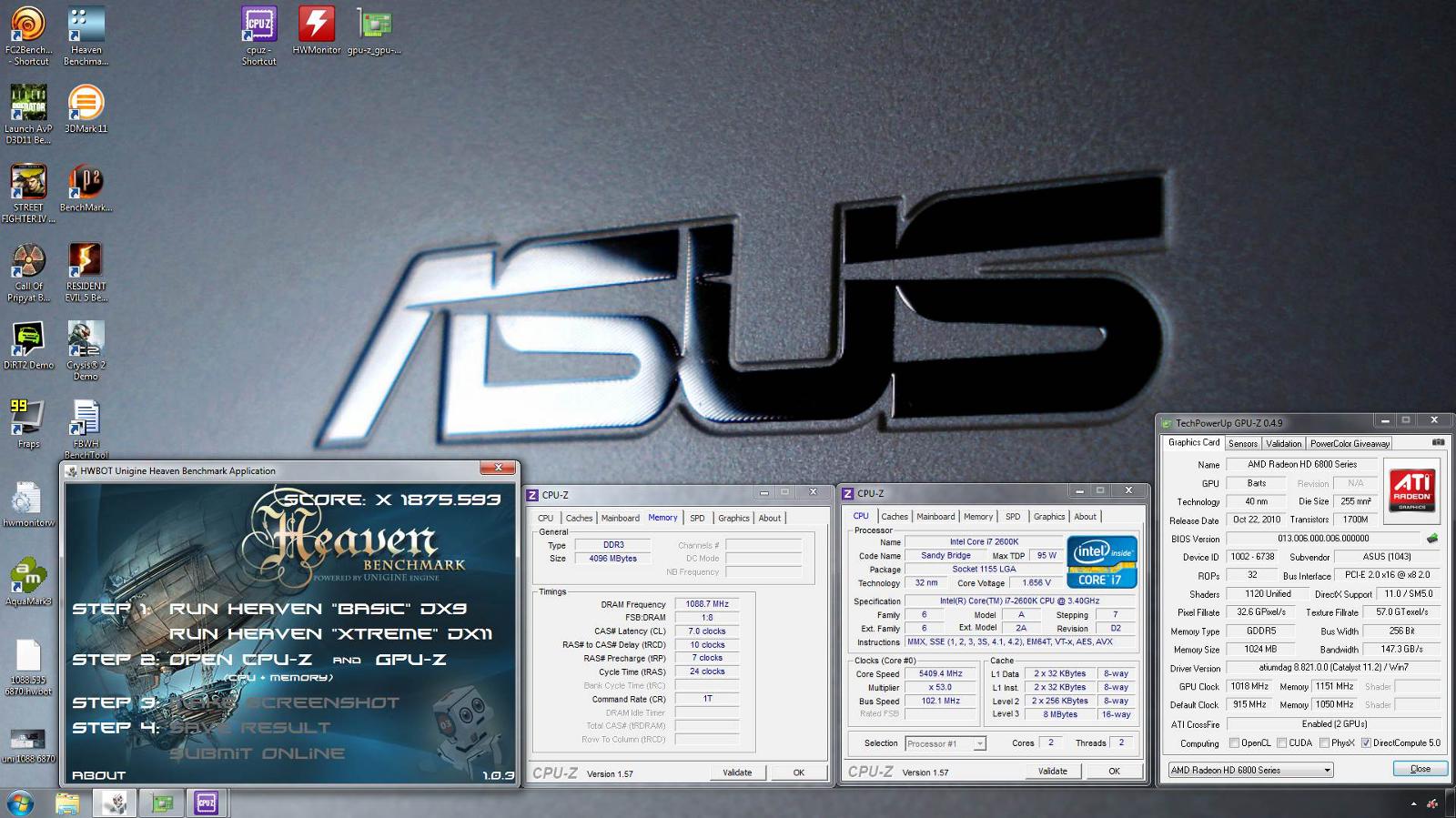Click Validate in CPU-Z CPU window
Viewport: 1456px width, 818px height.
pos(1053,771)
